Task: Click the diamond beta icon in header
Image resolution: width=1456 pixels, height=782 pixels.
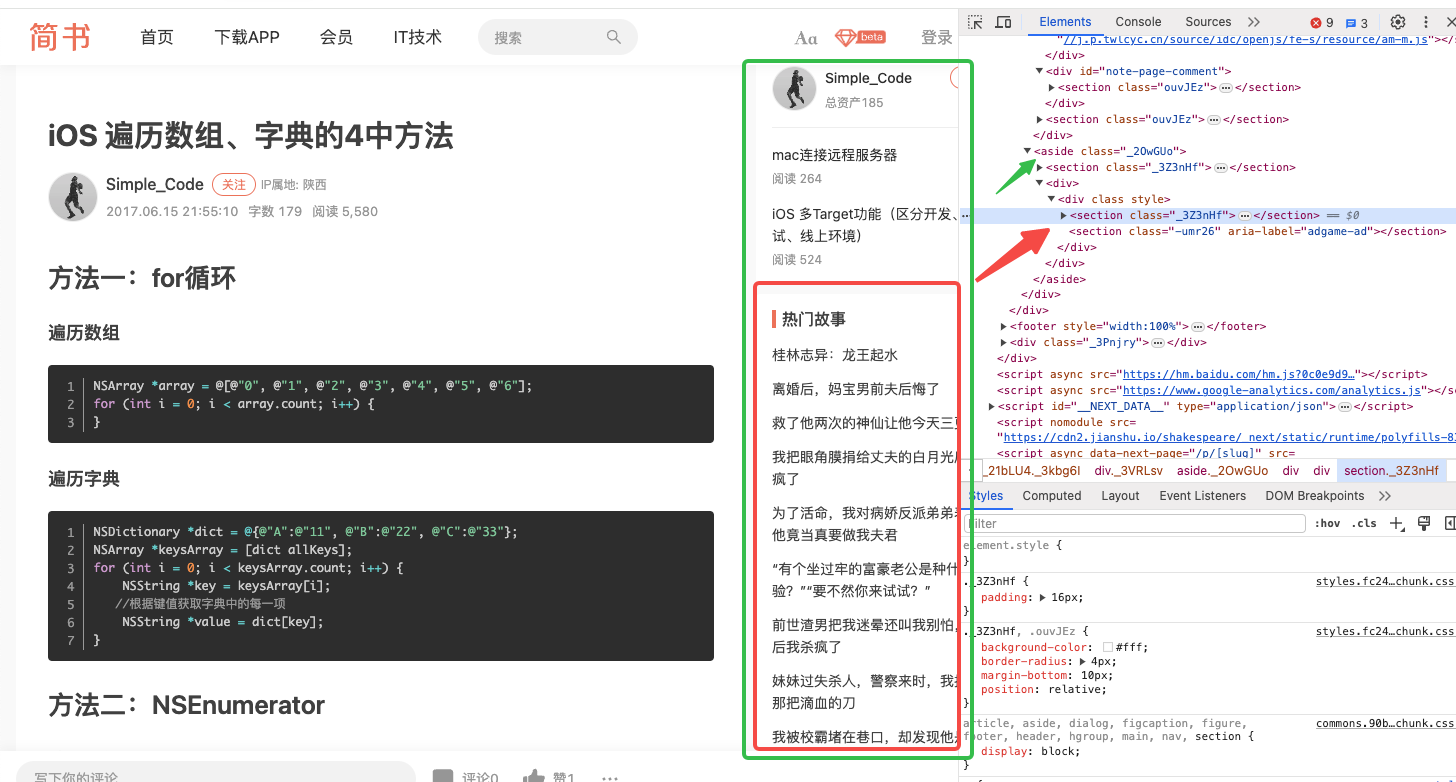Action: (x=860, y=37)
